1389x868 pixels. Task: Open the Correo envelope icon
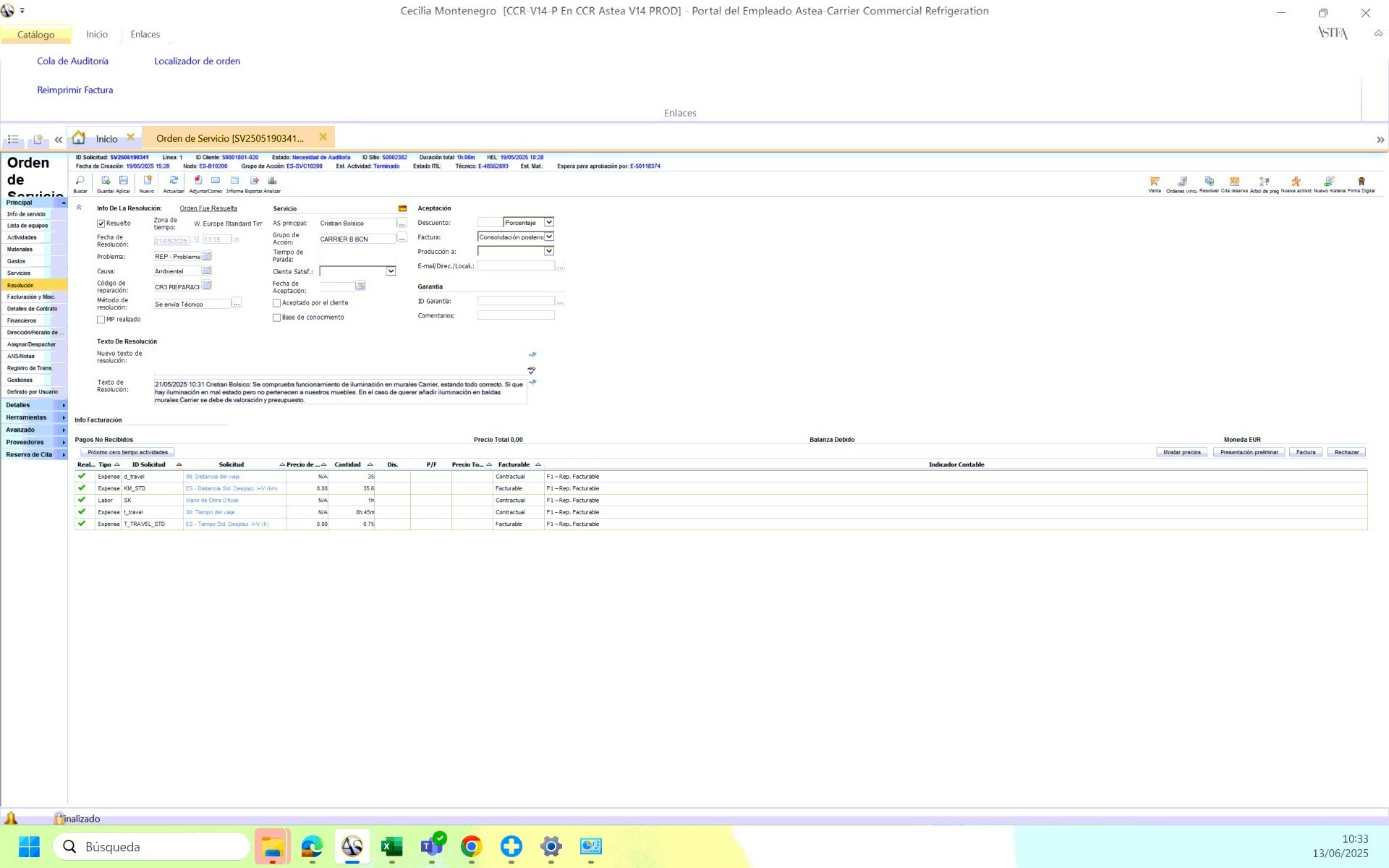click(x=216, y=181)
